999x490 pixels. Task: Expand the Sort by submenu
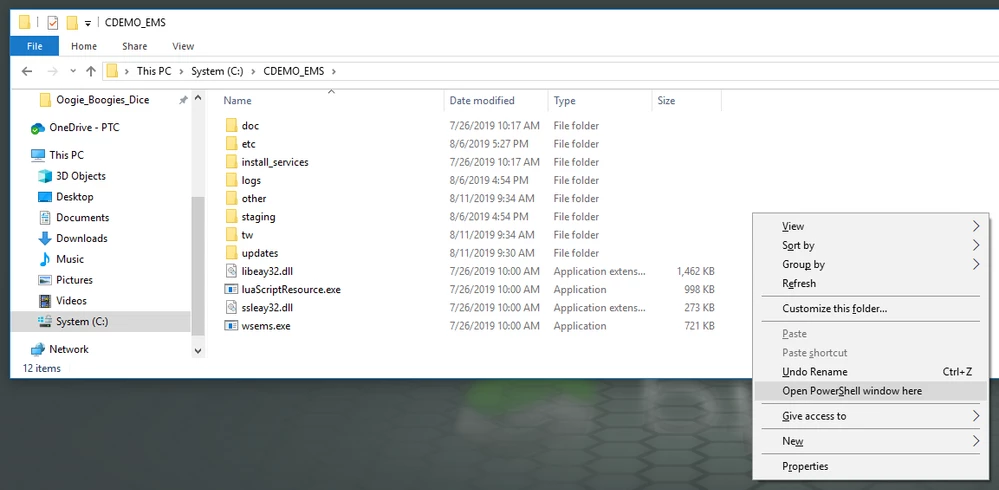click(976, 245)
